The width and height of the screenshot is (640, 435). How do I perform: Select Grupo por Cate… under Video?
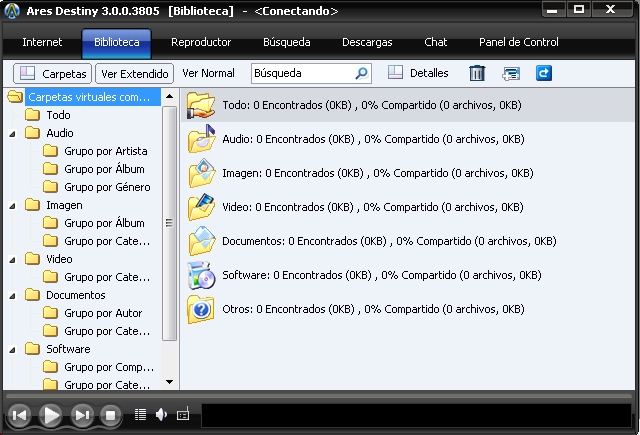pos(107,277)
